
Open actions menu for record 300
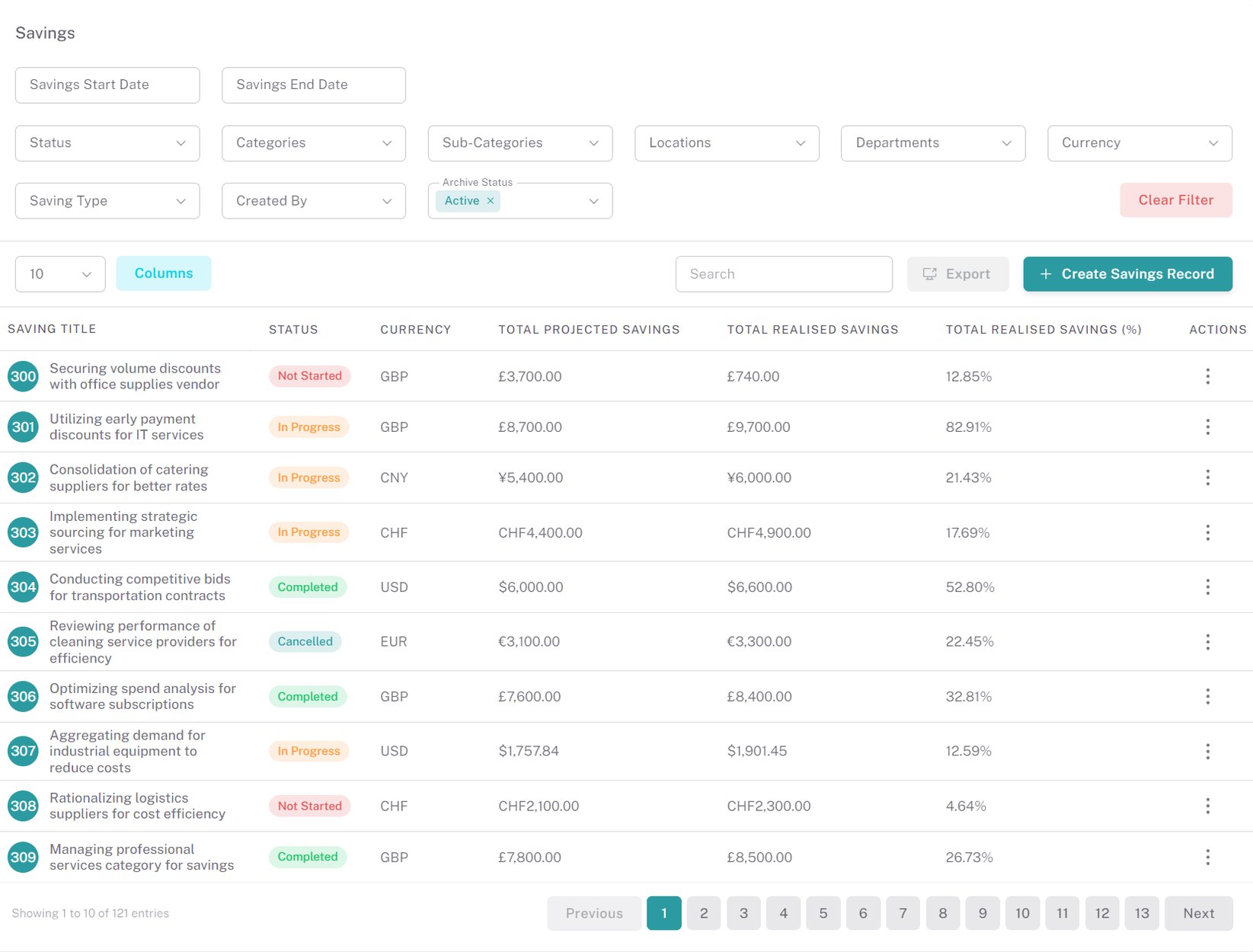[1207, 376]
